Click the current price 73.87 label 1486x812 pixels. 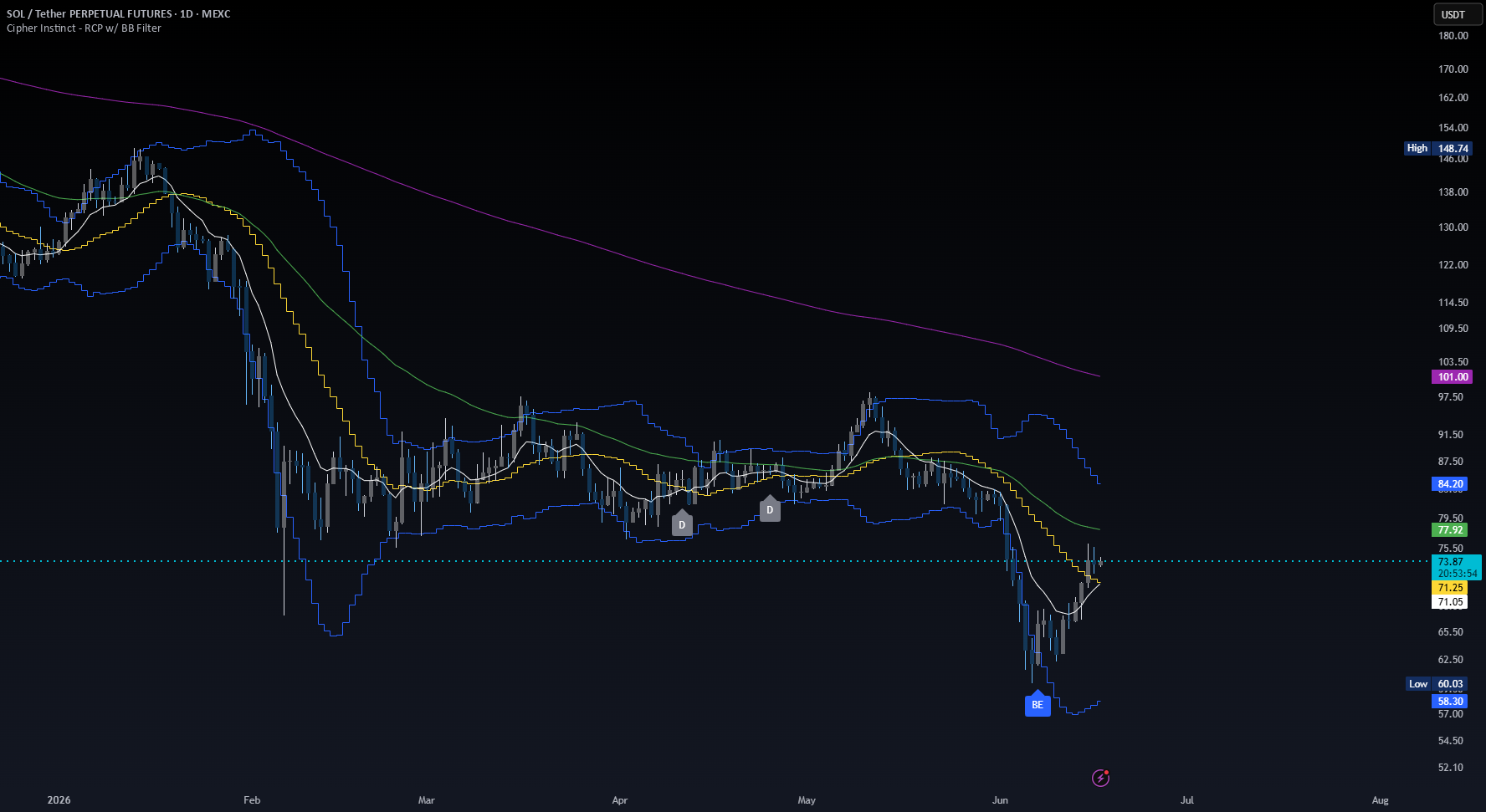[x=1457, y=567]
